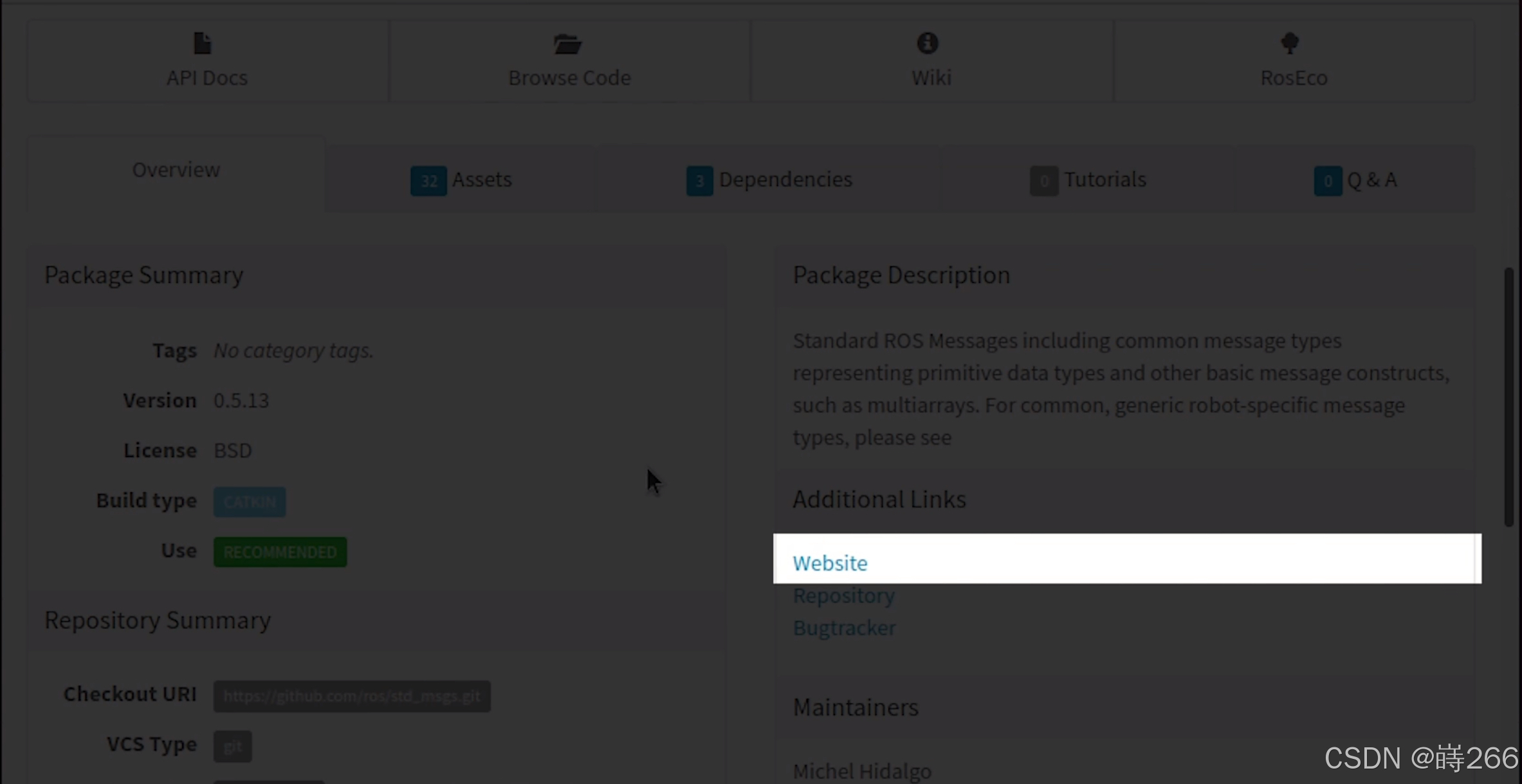Click the Package Description vertical scrollbar

pos(1508,397)
